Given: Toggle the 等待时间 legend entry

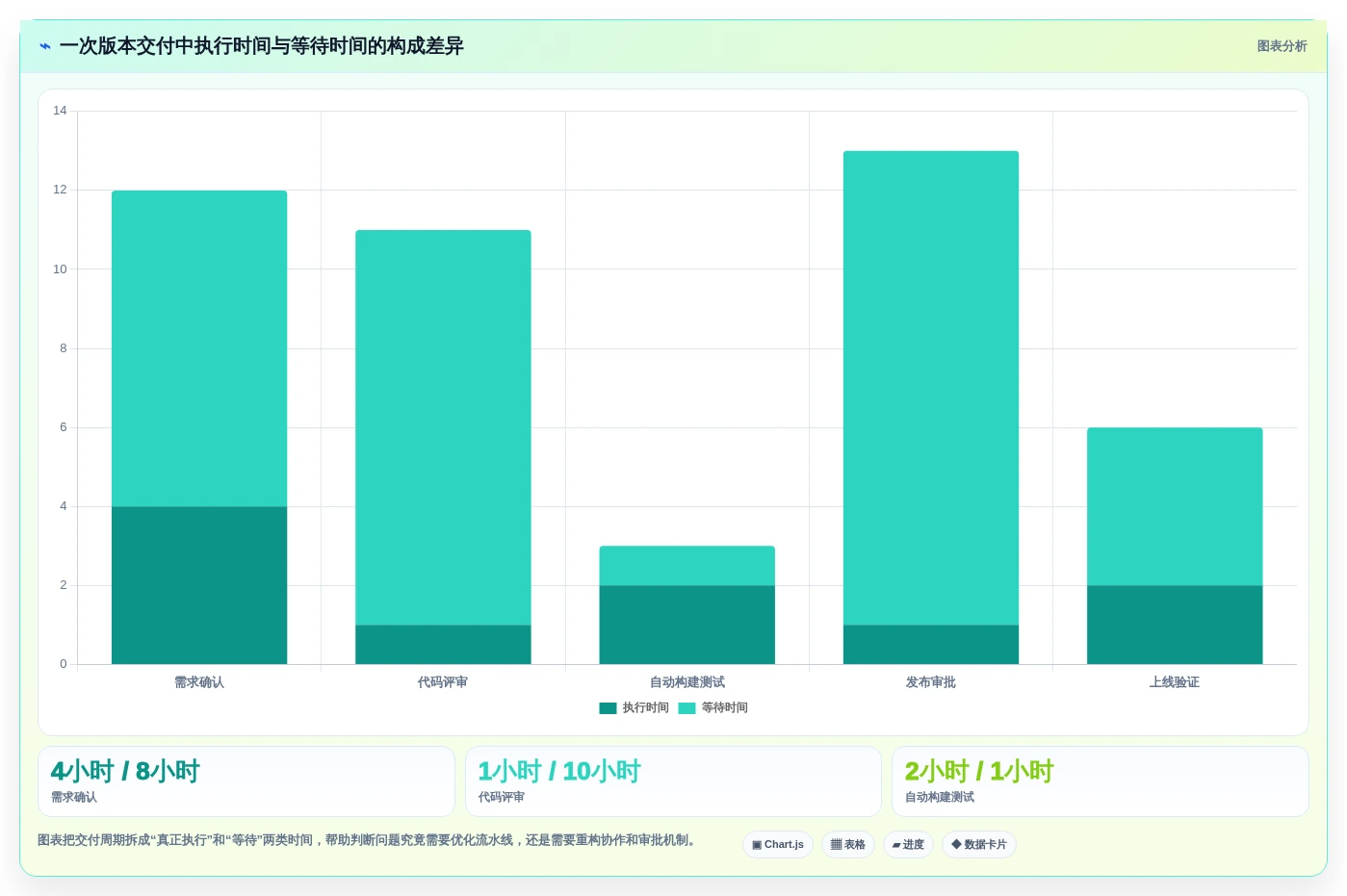Looking at the screenshot, I should point(712,707).
